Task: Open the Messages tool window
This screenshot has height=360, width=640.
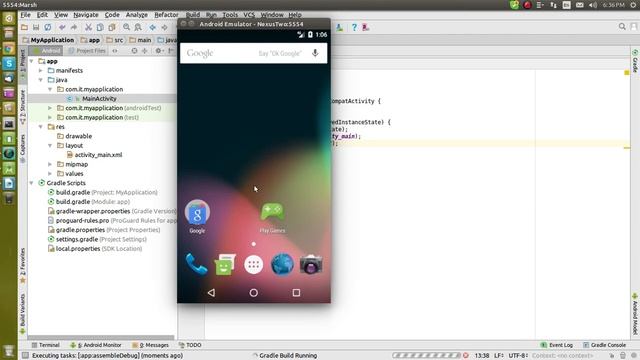Action: pos(151,345)
